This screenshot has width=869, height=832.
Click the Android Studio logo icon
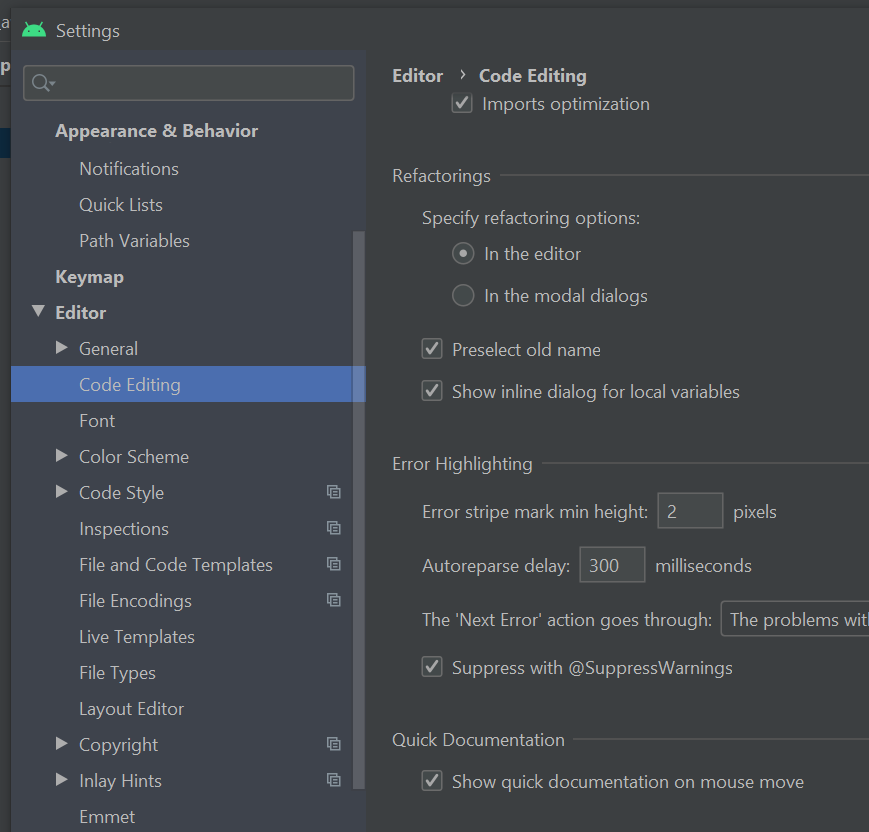pos(34,30)
